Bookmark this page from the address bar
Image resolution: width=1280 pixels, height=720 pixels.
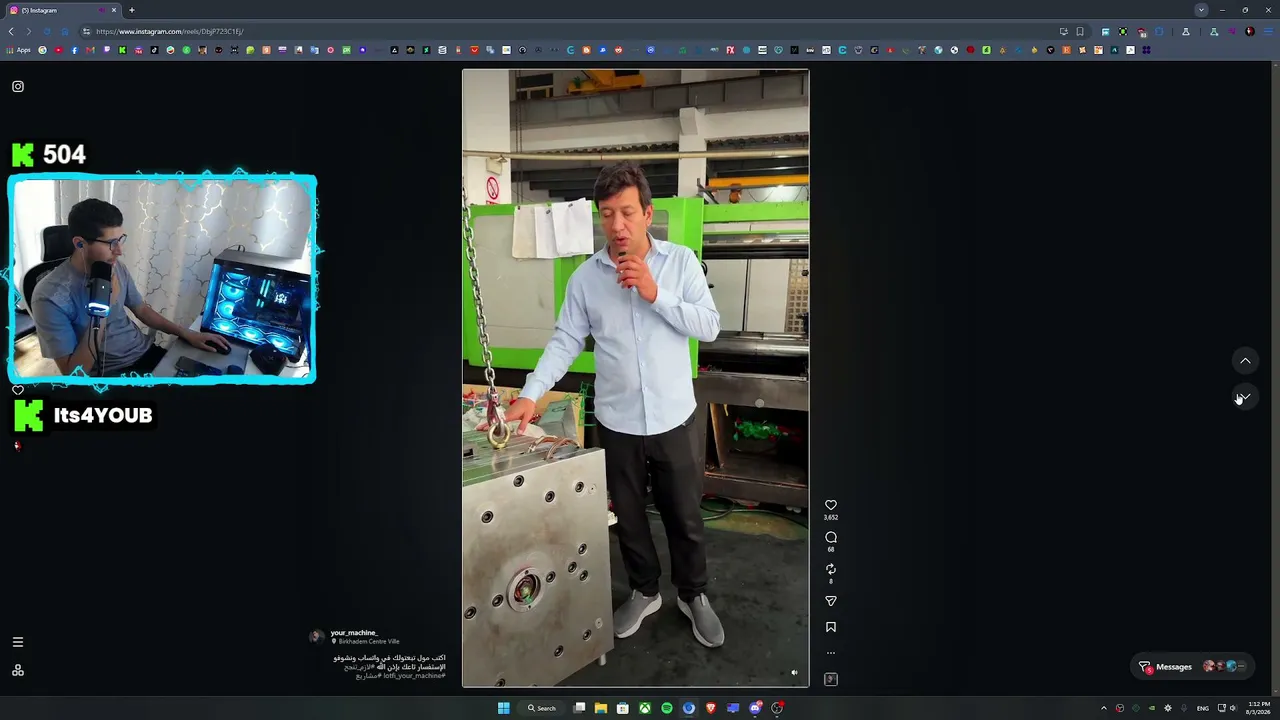click(x=1080, y=31)
